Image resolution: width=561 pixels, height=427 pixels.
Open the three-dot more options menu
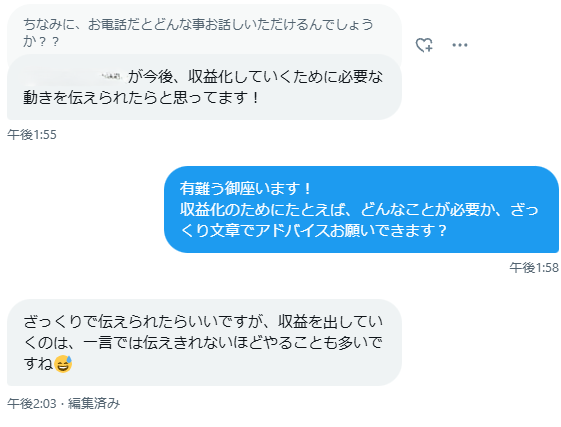tap(460, 45)
